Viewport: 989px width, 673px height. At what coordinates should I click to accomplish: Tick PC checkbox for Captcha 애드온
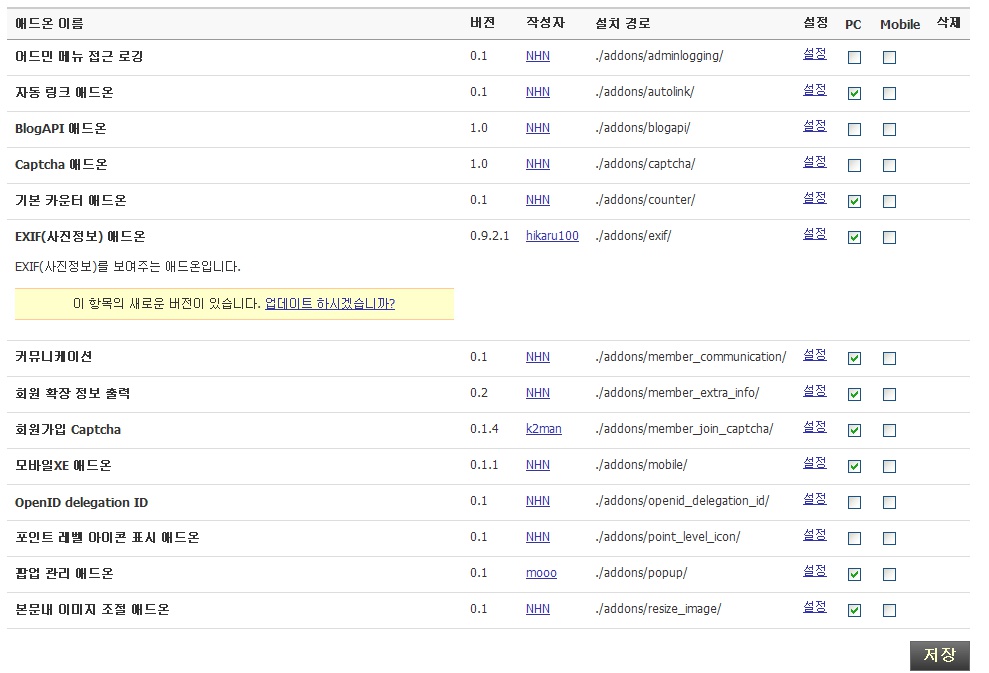pos(854,165)
